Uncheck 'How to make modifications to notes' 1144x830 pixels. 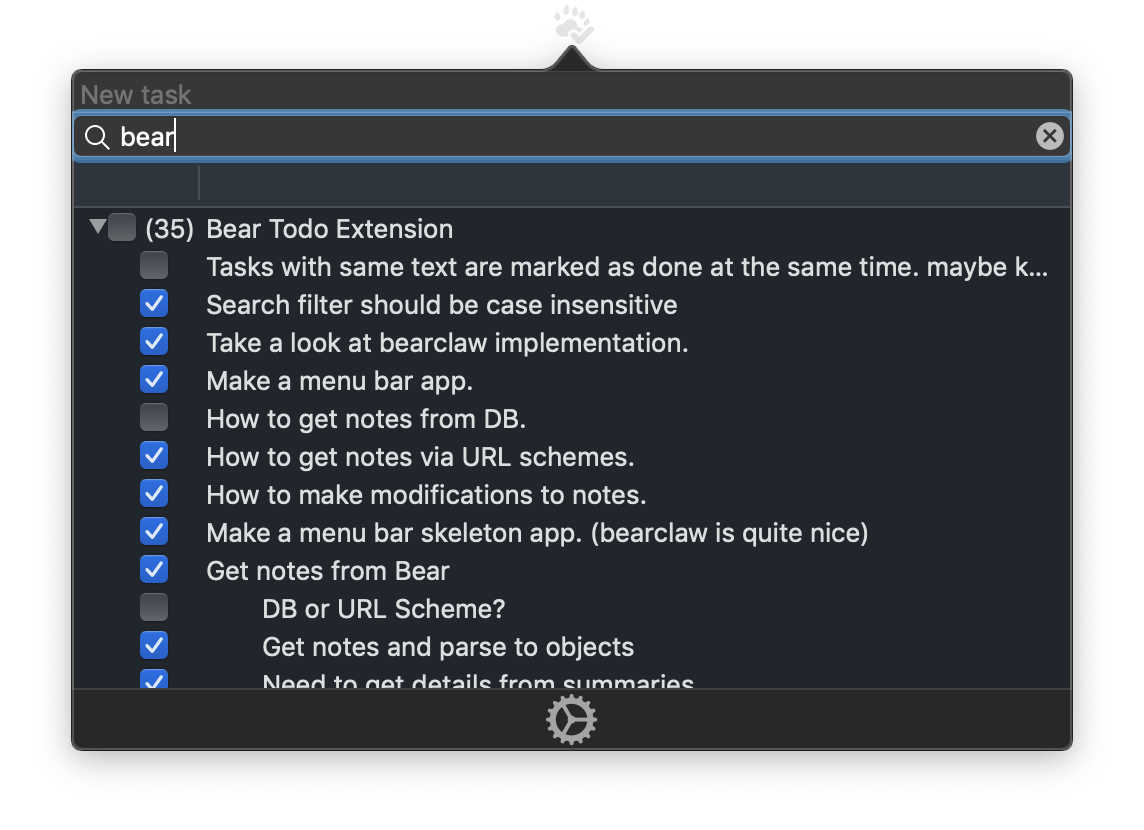click(154, 493)
